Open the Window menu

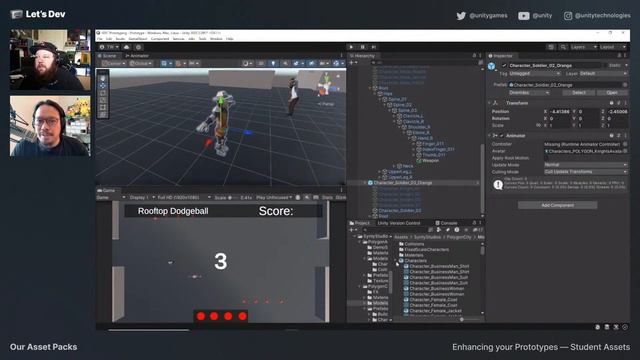216,39
